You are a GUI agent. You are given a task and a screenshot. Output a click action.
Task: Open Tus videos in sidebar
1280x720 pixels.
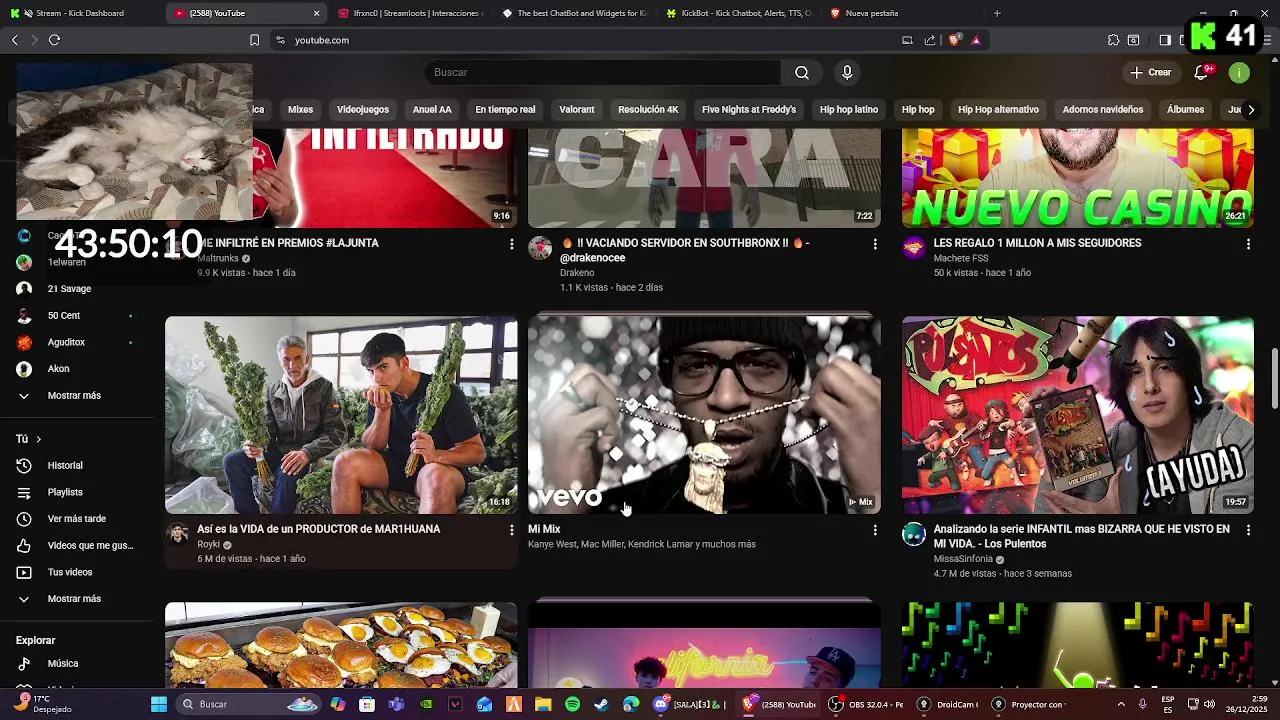[x=76, y=572]
